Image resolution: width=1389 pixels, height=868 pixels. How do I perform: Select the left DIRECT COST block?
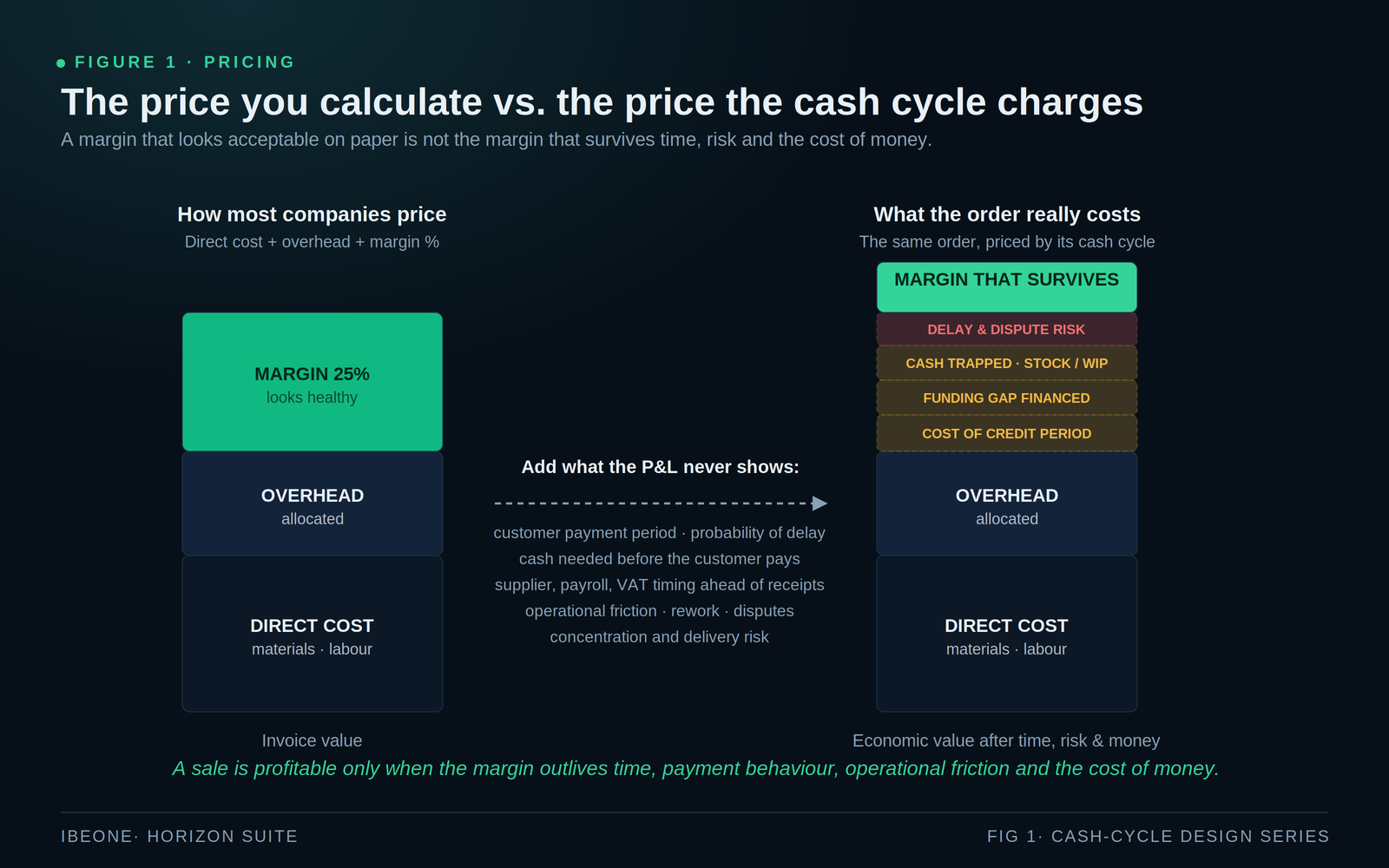[313, 635]
